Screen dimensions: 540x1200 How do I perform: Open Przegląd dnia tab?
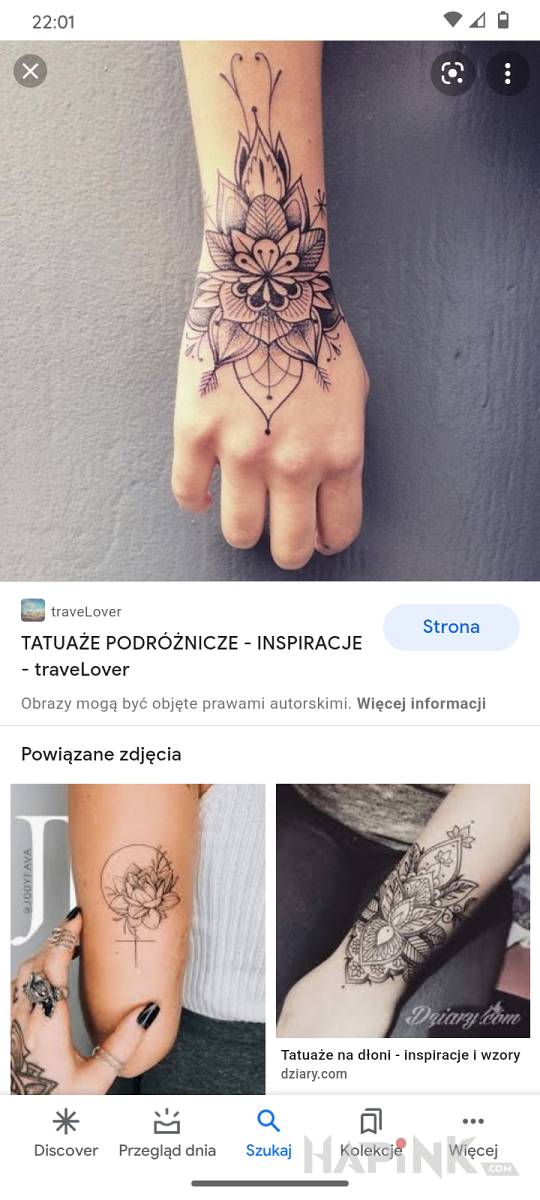click(x=167, y=1134)
